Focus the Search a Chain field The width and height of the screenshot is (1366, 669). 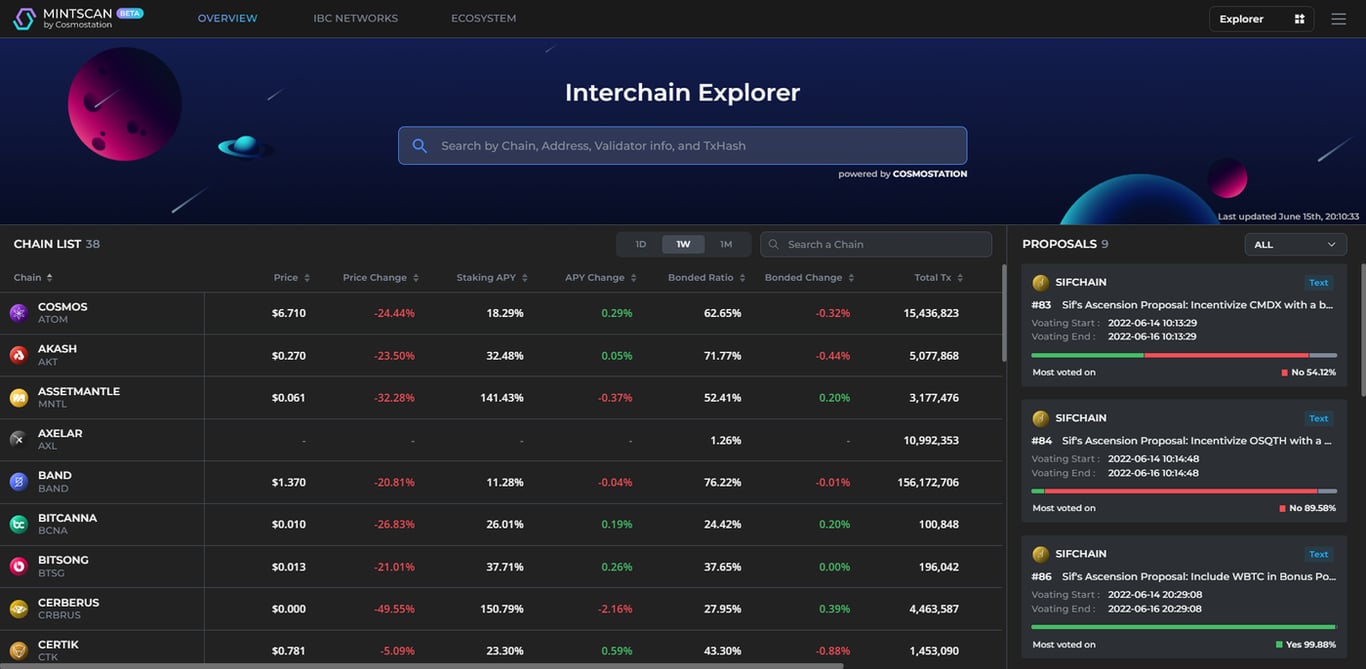[876, 245]
